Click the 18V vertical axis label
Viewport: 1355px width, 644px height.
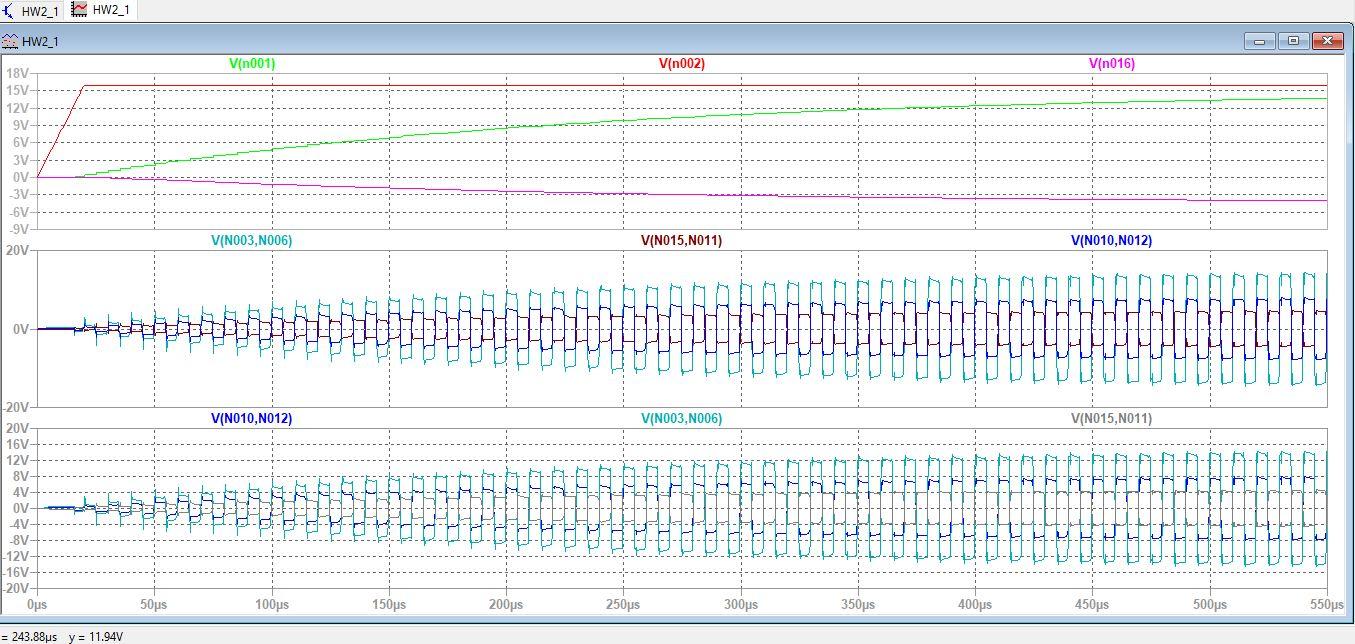click(17, 74)
